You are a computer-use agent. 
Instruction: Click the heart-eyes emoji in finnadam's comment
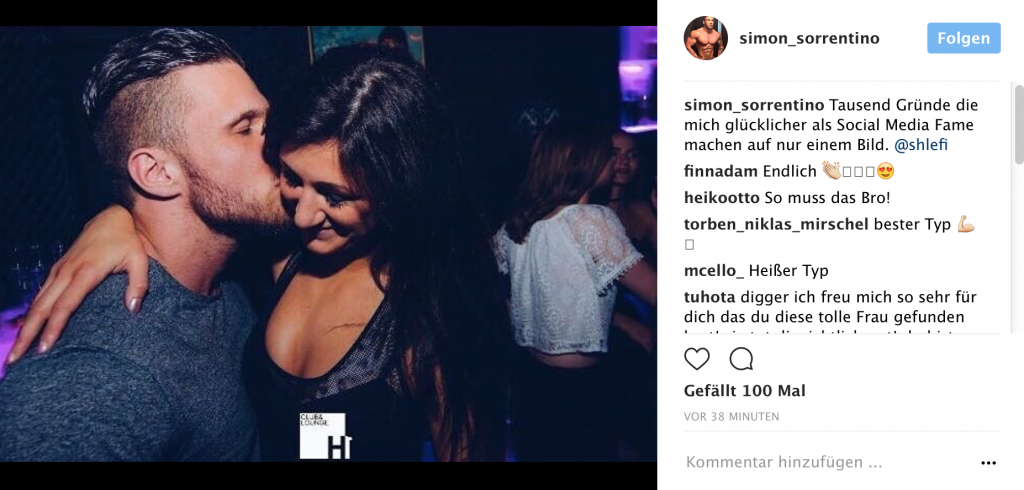pyautogui.click(x=886, y=172)
